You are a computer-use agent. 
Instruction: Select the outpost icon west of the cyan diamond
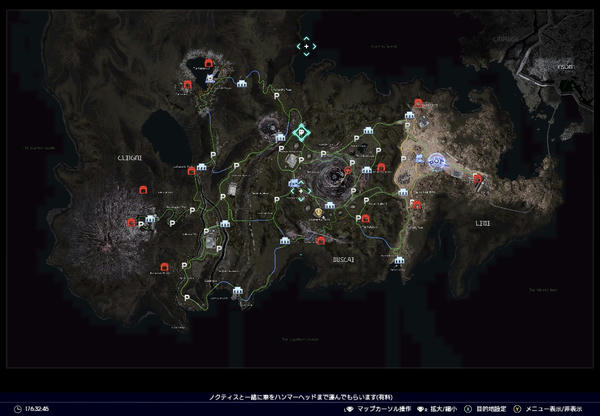click(280, 137)
